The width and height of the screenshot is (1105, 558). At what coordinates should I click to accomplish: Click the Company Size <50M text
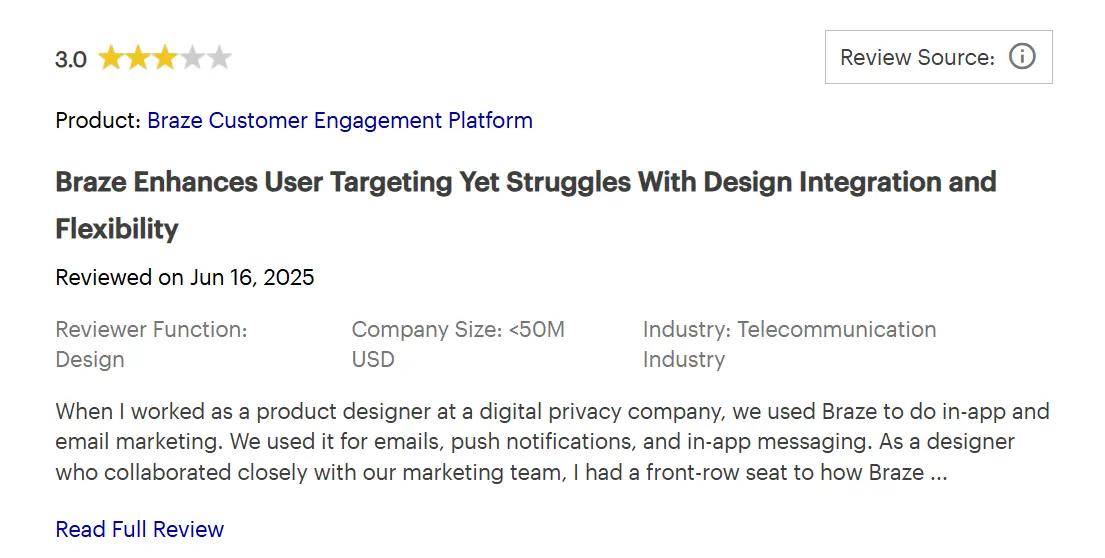tap(458, 329)
